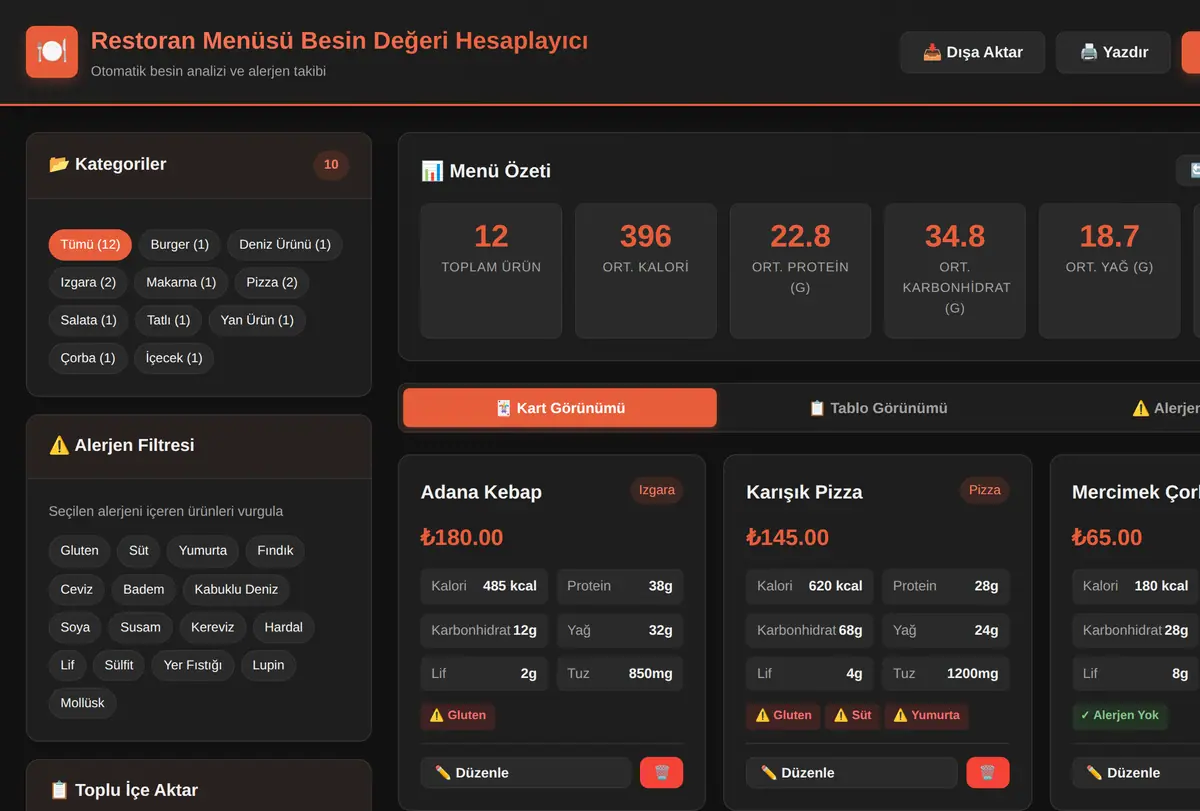Switch to Tablo Görünümü tab
Screen dimensions: 1200x811
point(878,408)
